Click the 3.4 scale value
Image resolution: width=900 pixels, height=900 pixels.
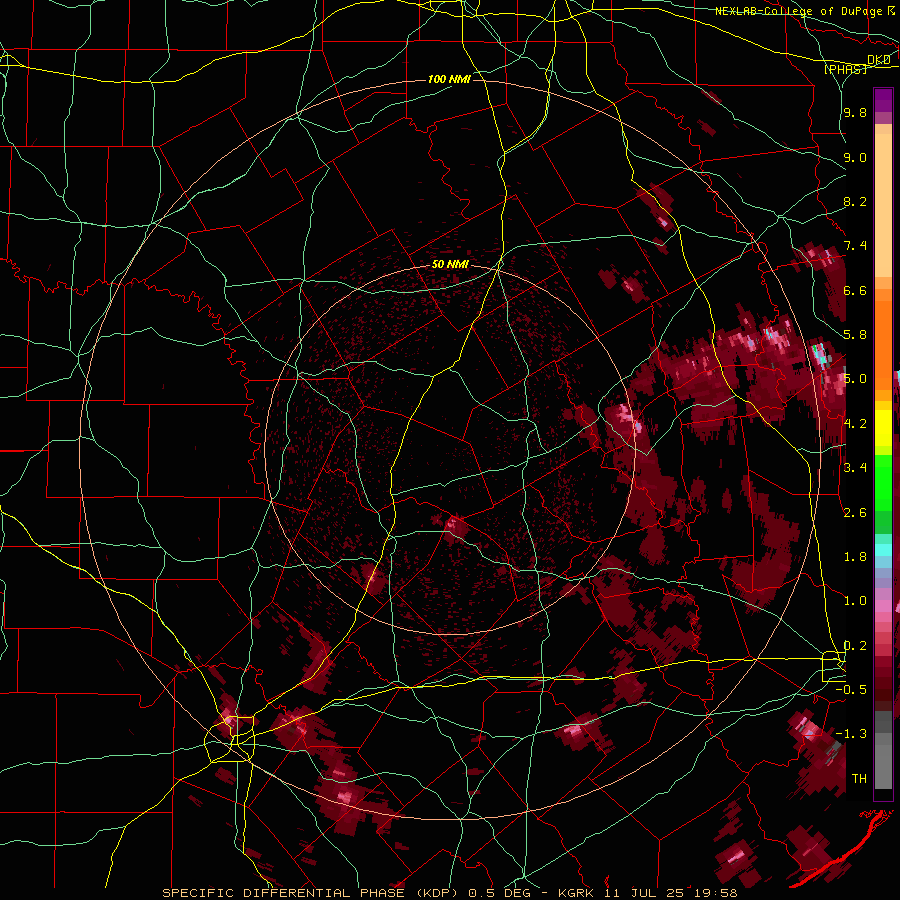855,468
